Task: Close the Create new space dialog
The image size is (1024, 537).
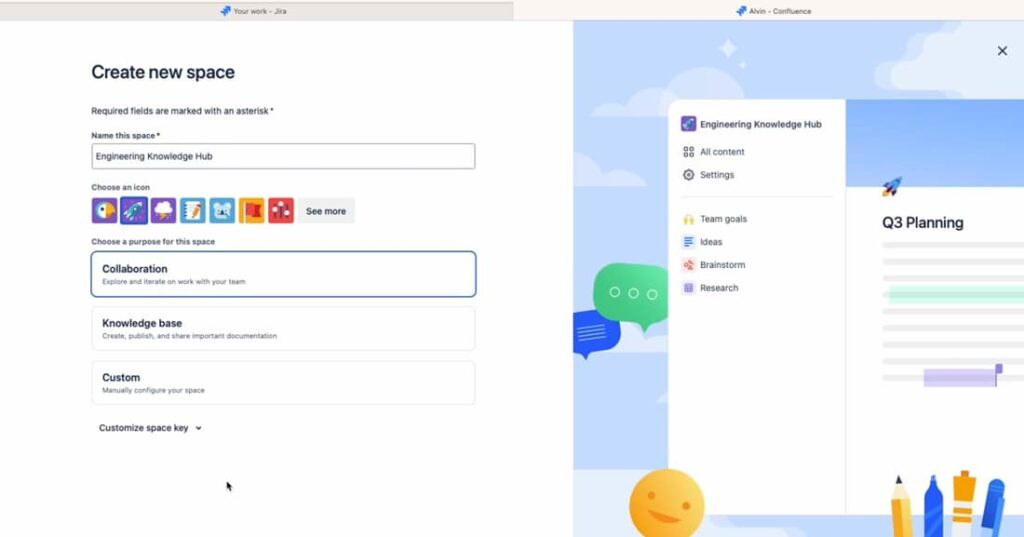Action: click(1002, 51)
